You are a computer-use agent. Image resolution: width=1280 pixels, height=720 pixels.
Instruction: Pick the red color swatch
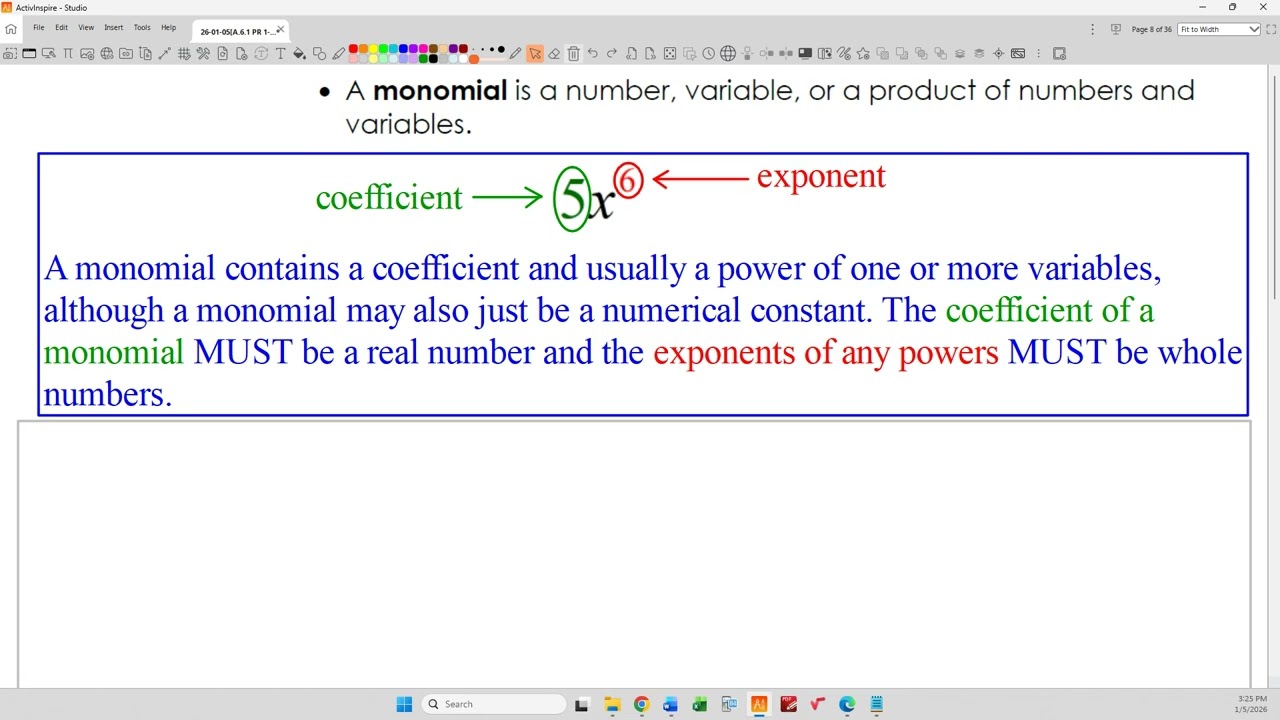coord(353,48)
